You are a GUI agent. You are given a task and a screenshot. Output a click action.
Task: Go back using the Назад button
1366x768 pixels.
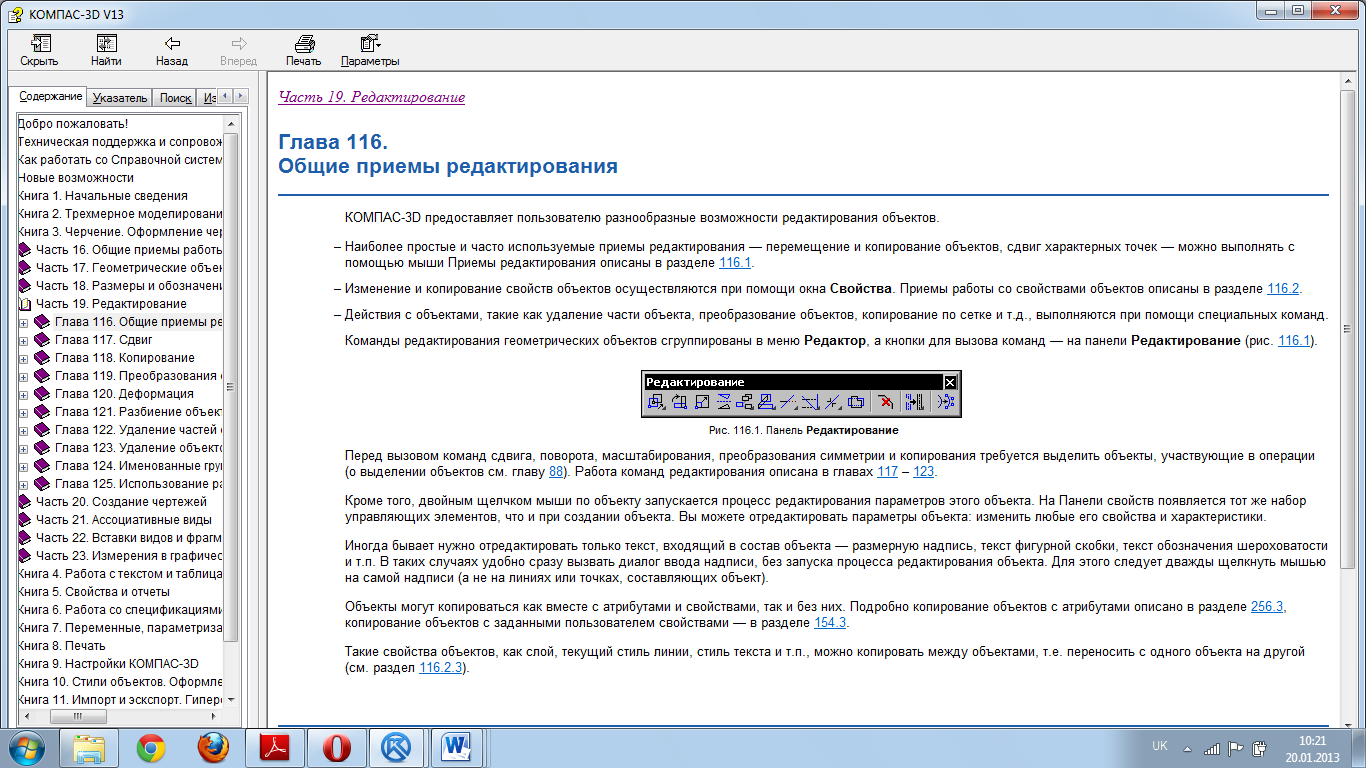coord(172,50)
